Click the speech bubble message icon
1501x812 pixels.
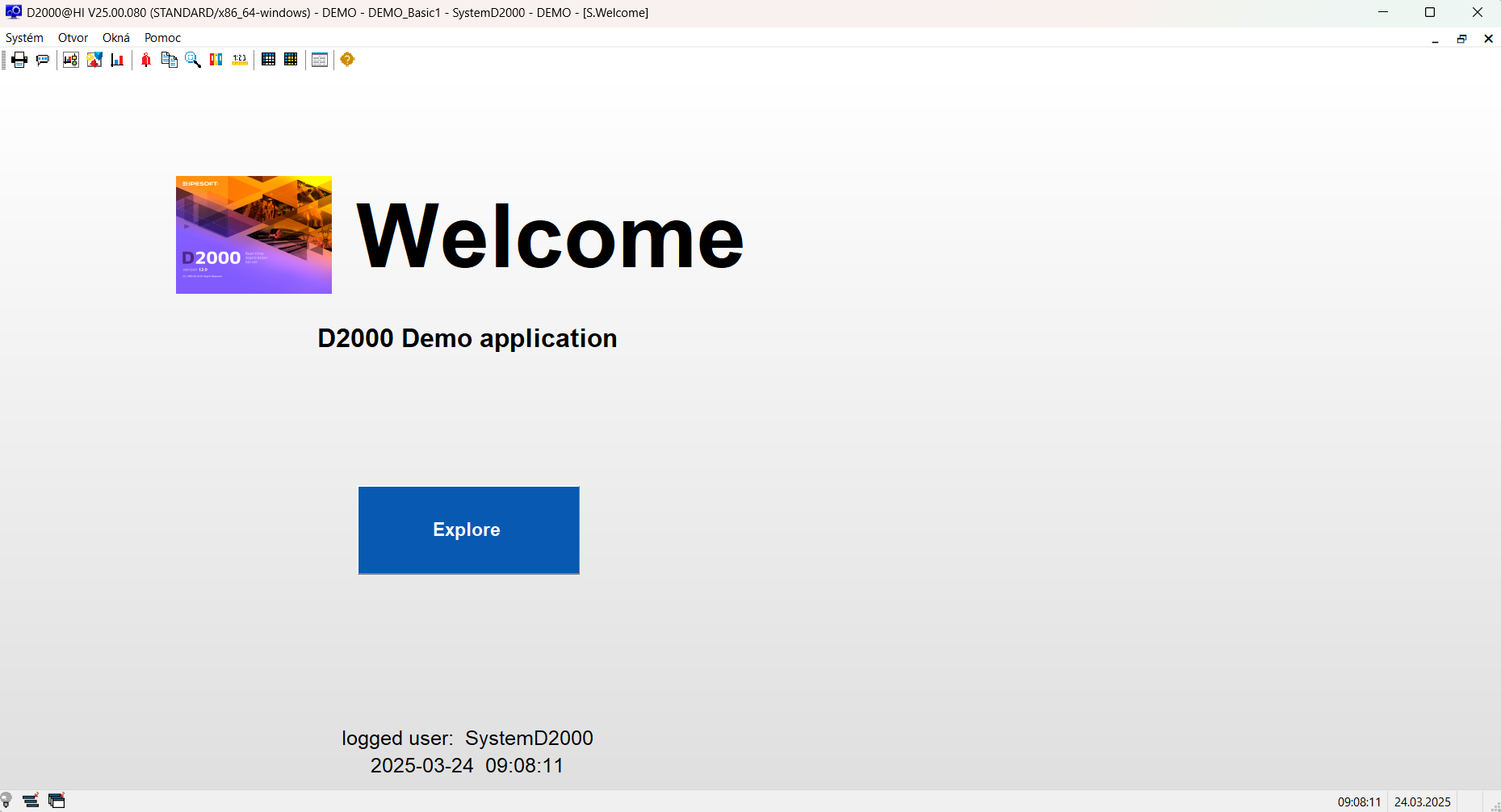43,60
